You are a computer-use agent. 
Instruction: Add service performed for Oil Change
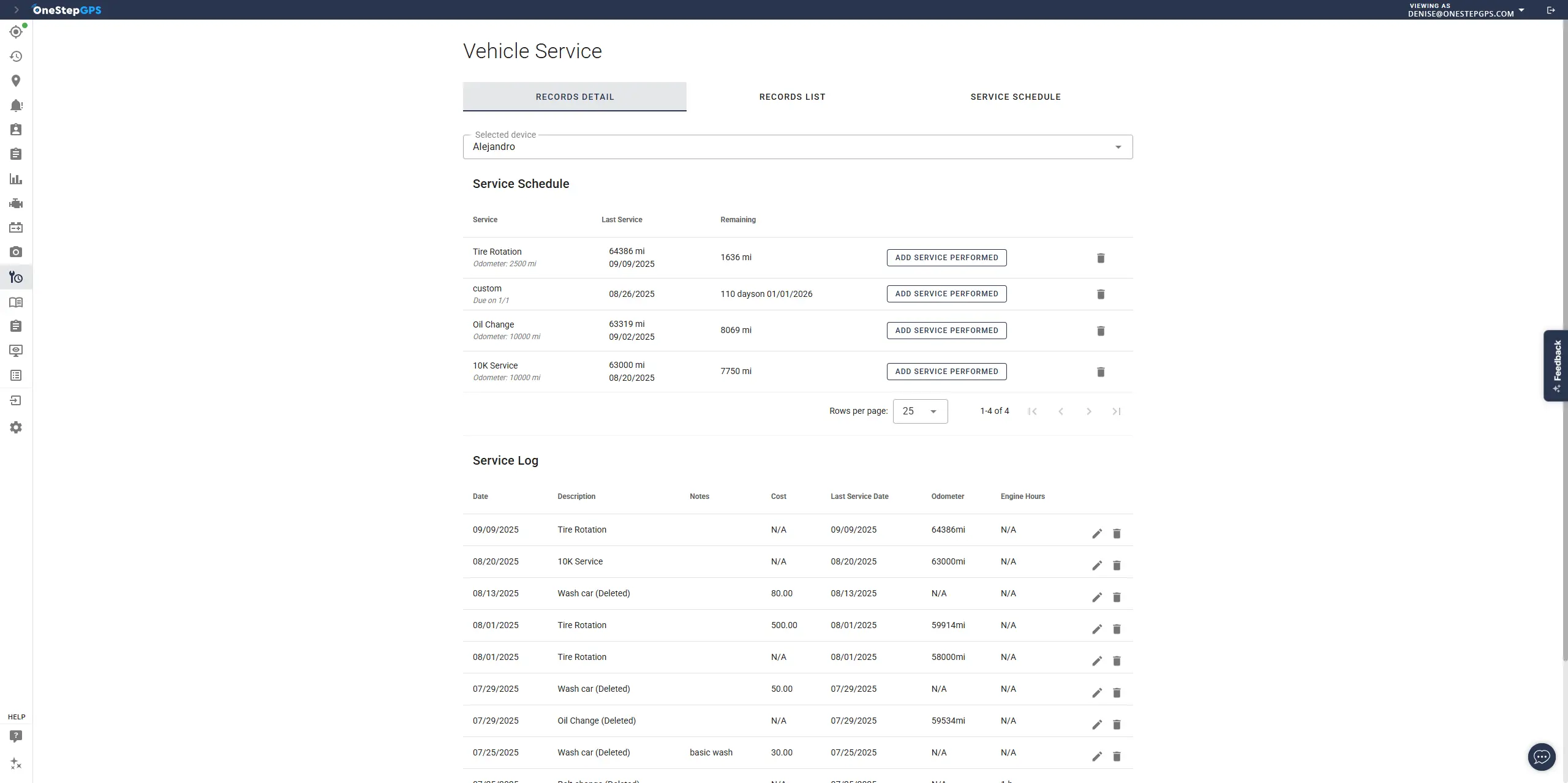click(x=946, y=331)
